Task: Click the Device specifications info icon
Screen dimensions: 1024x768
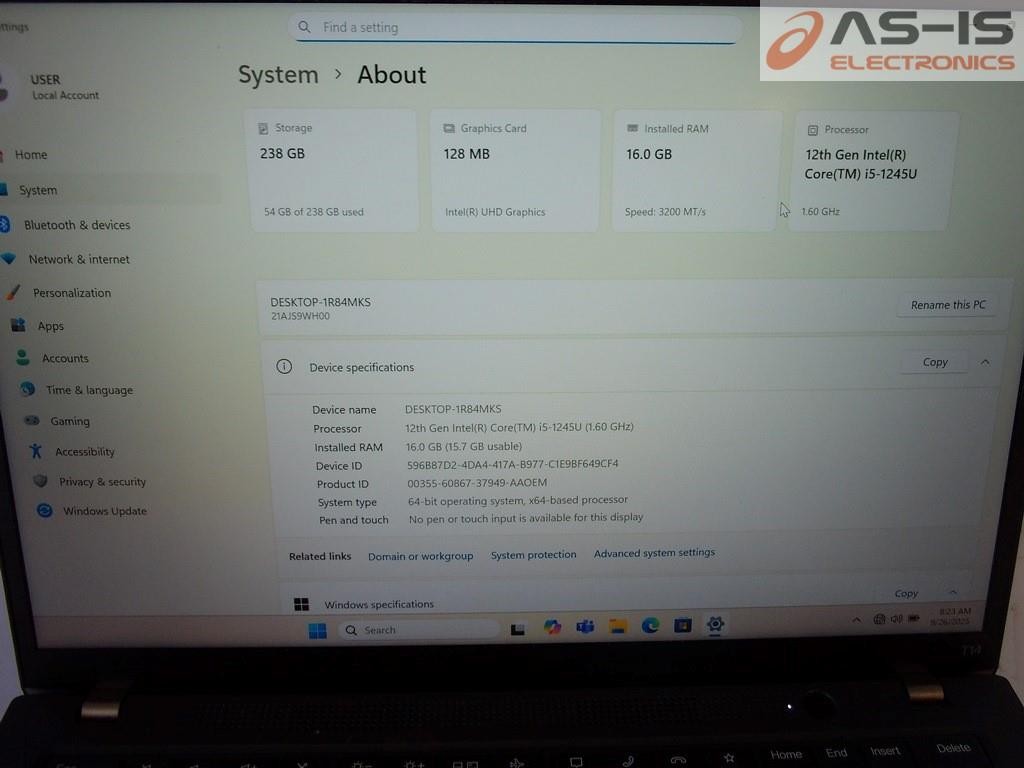Action: click(x=284, y=366)
